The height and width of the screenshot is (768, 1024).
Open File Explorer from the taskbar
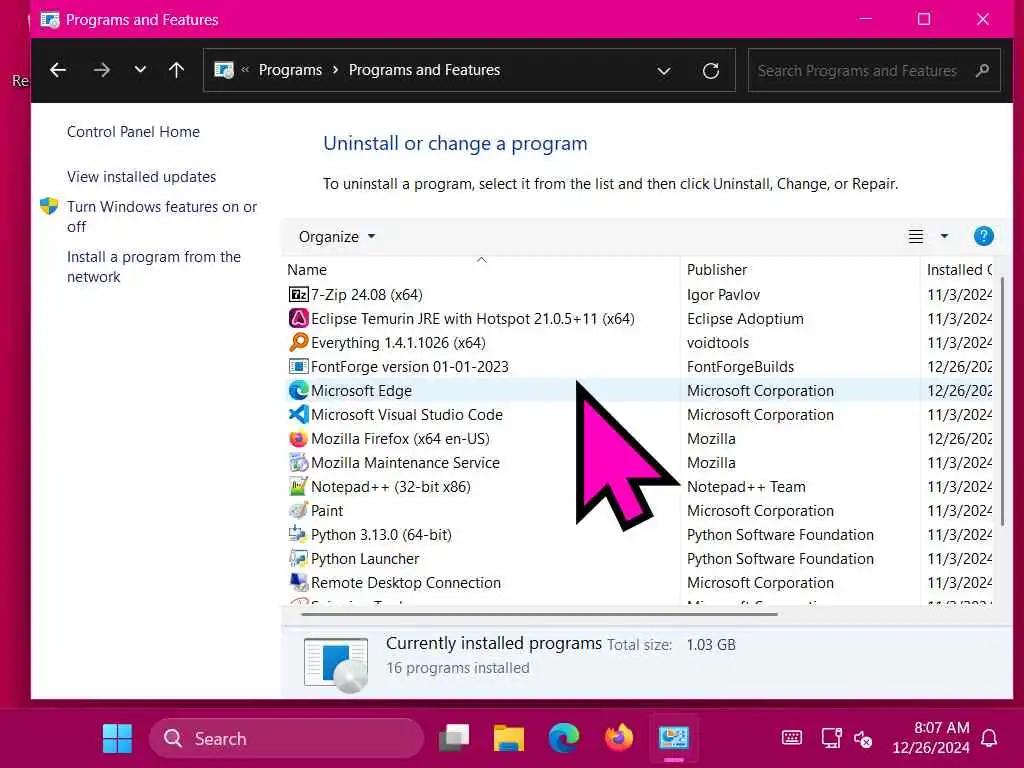tap(509, 739)
